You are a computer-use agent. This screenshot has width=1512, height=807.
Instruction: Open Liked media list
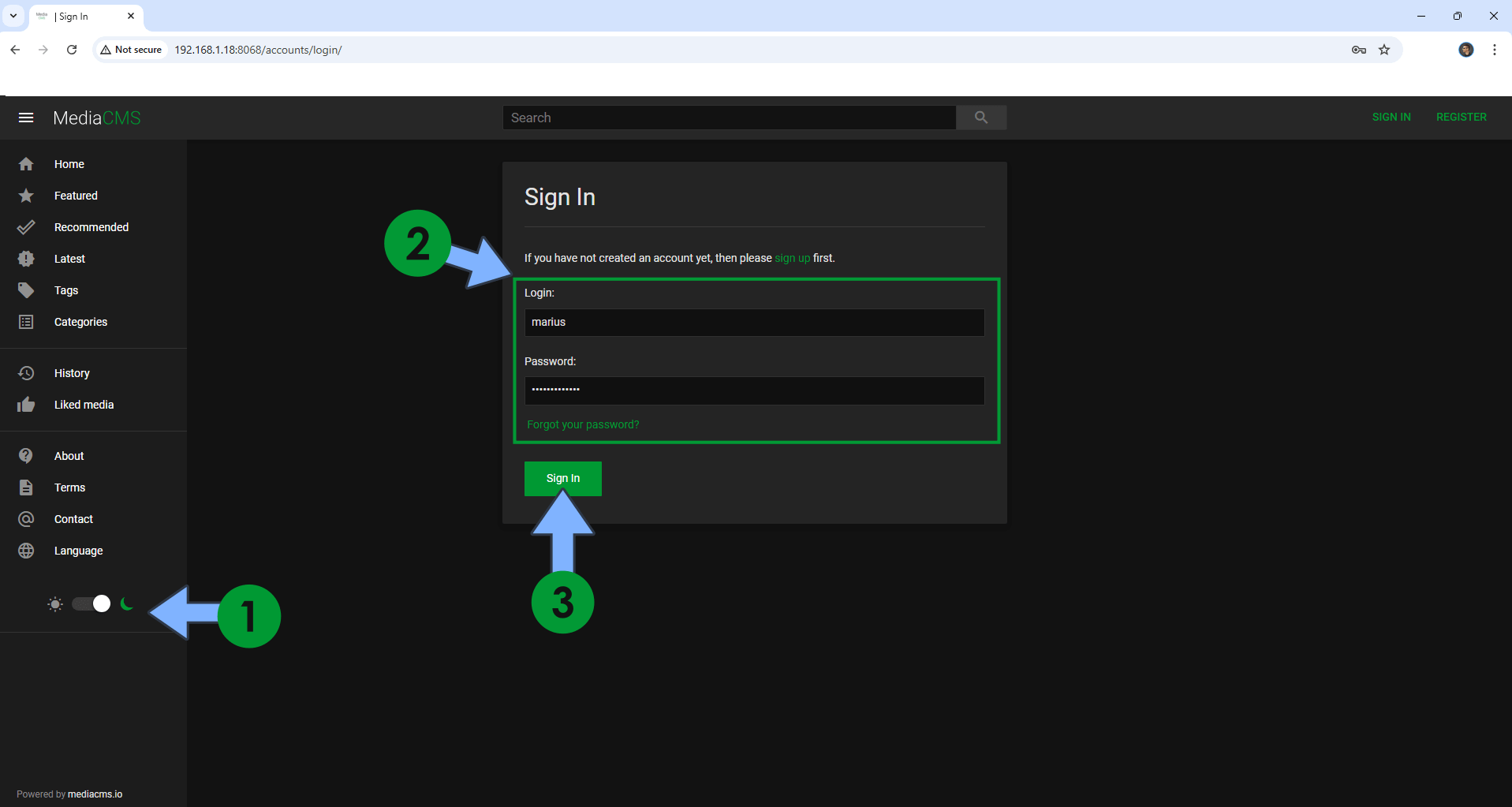click(x=84, y=405)
